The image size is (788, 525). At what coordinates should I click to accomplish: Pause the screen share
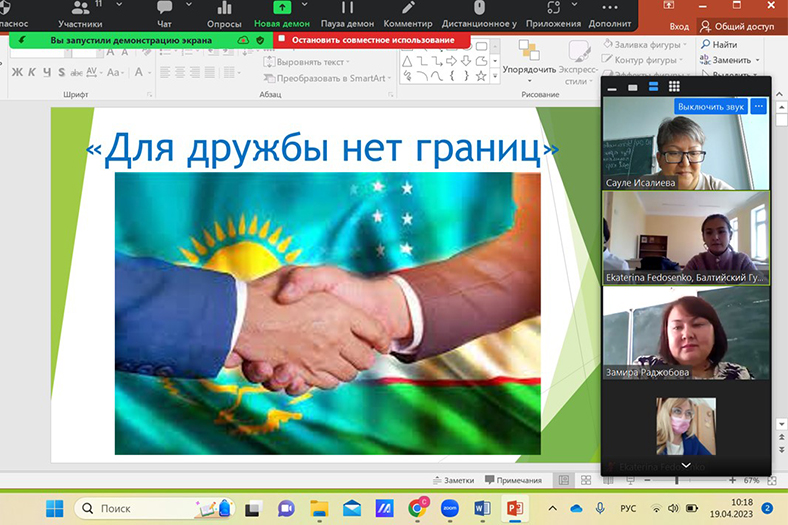point(346,15)
